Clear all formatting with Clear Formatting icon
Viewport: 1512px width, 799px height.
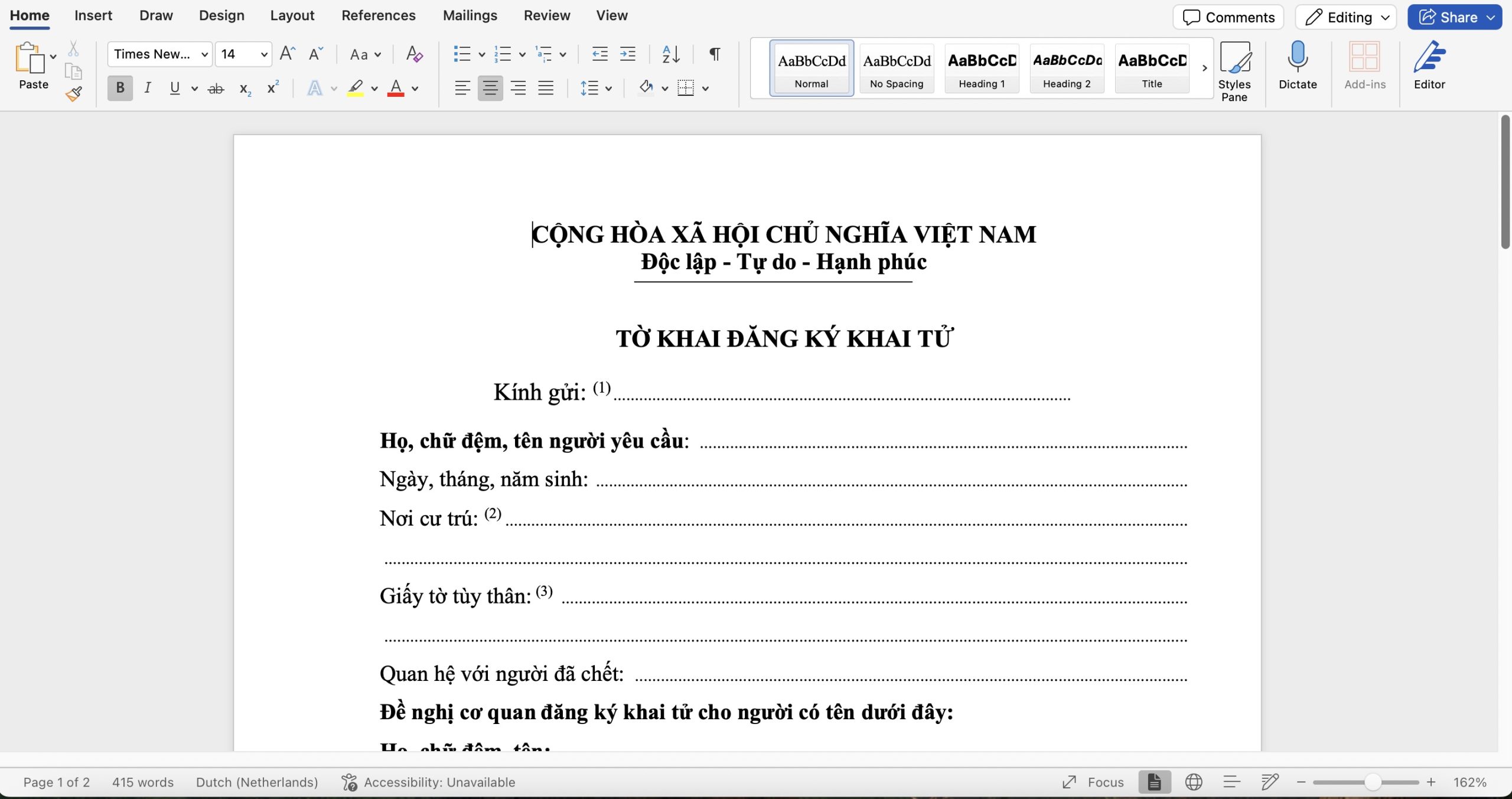point(413,54)
